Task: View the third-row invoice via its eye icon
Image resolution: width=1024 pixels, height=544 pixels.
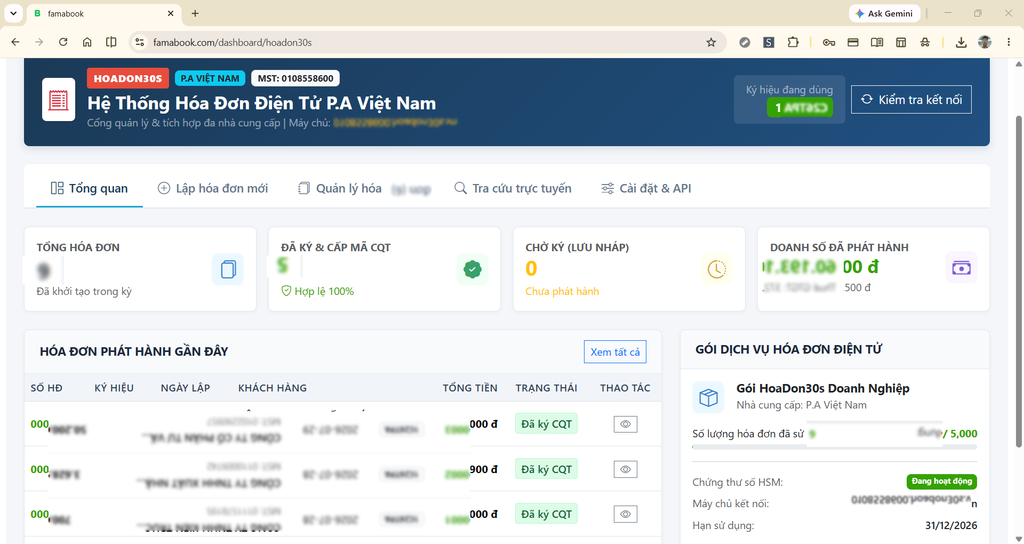Action: point(625,514)
